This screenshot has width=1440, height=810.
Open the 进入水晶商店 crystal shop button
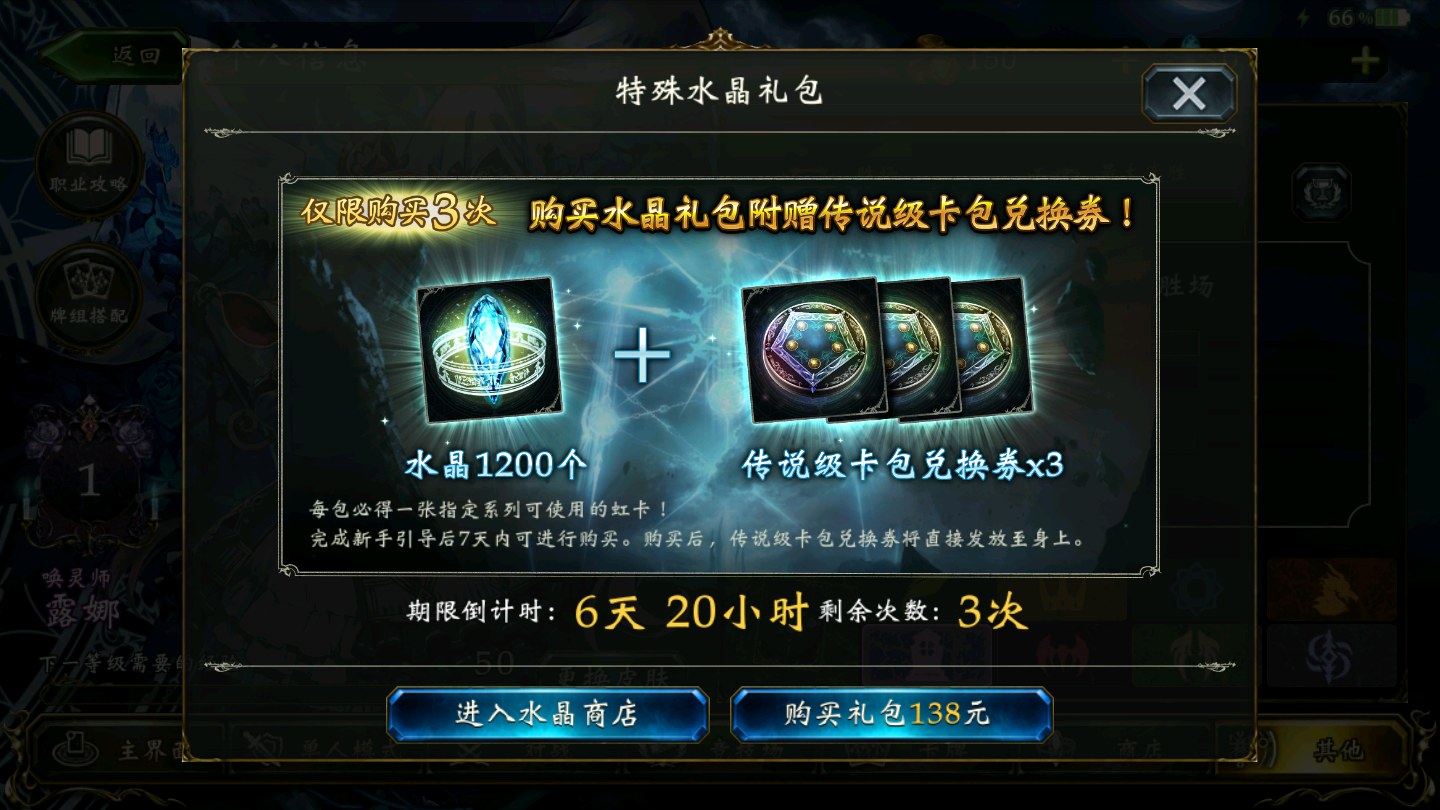tap(547, 714)
